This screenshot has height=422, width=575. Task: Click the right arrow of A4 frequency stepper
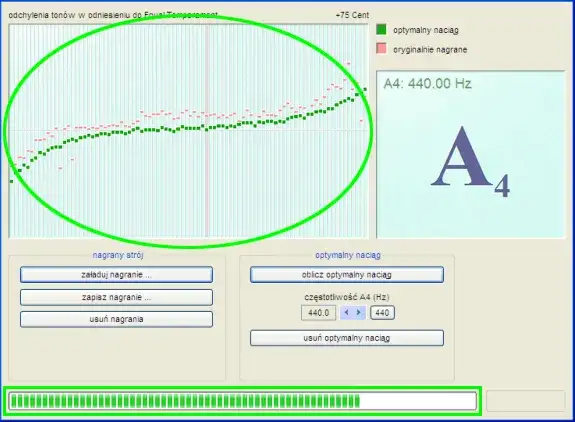click(x=359, y=313)
